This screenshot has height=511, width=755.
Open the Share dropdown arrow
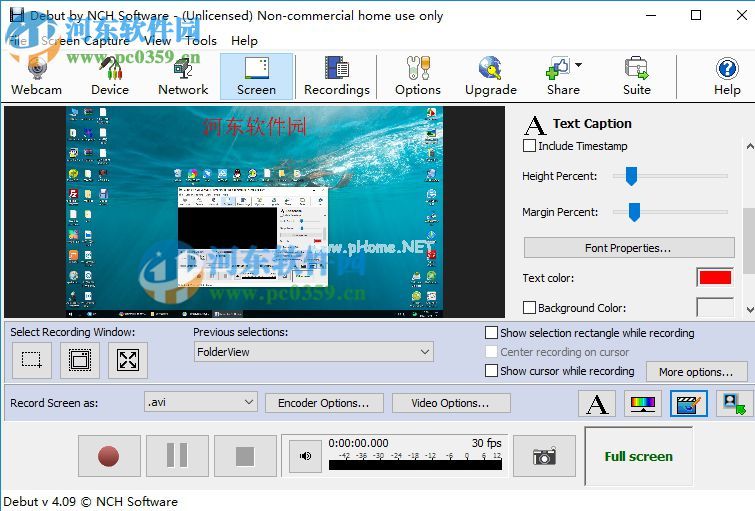(x=578, y=65)
